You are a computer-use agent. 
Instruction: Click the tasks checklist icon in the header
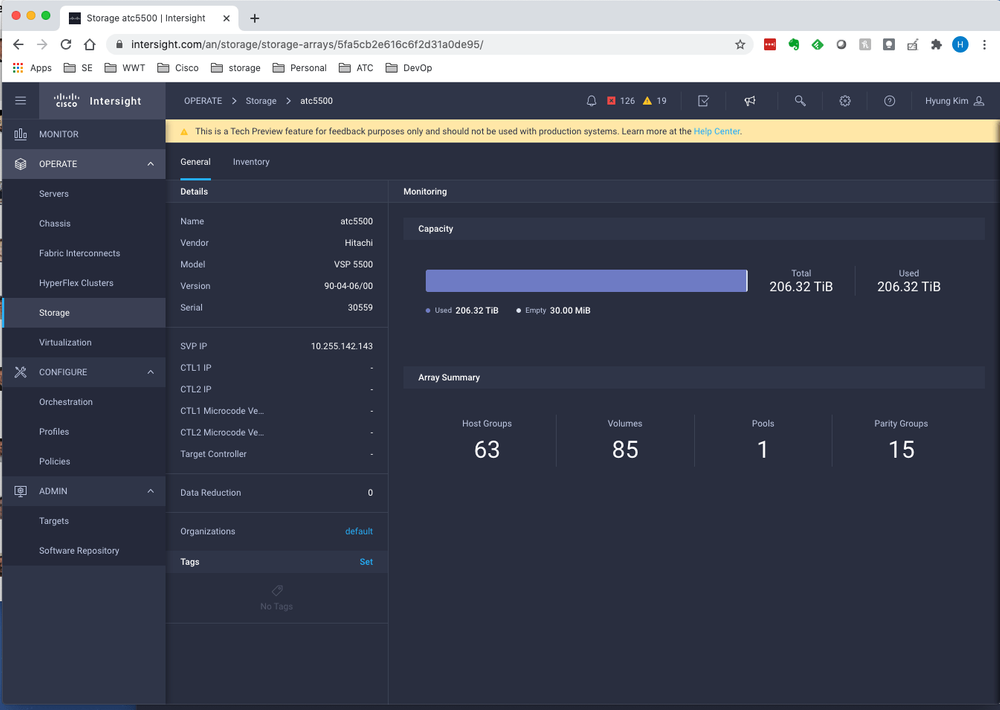(703, 100)
